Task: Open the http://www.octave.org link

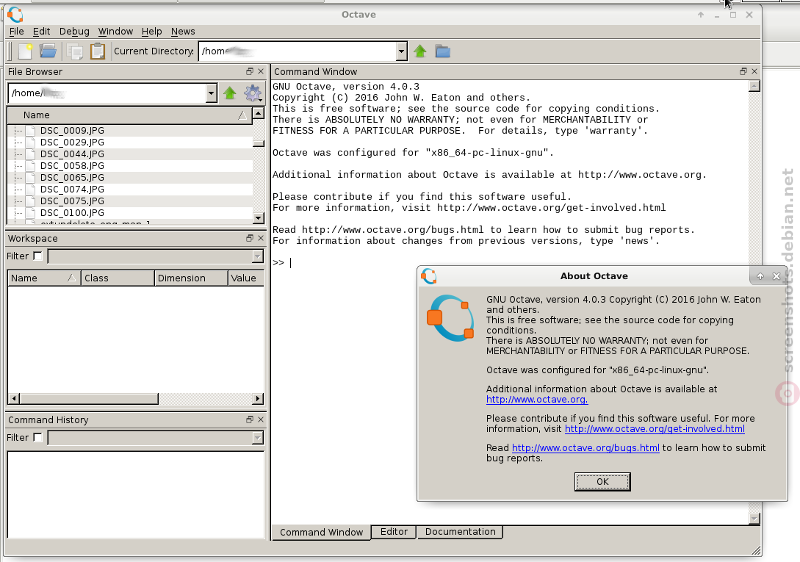Action: pos(537,399)
